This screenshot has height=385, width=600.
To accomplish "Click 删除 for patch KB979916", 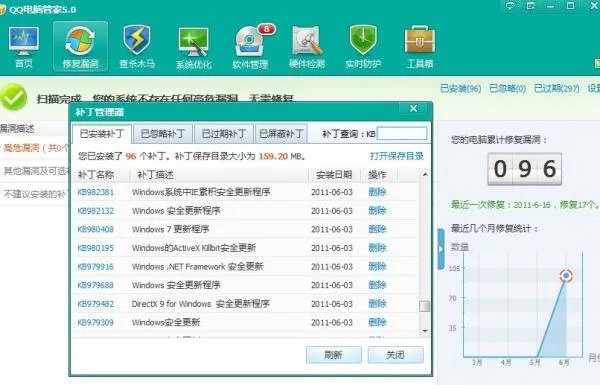I will pyautogui.click(x=377, y=266).
